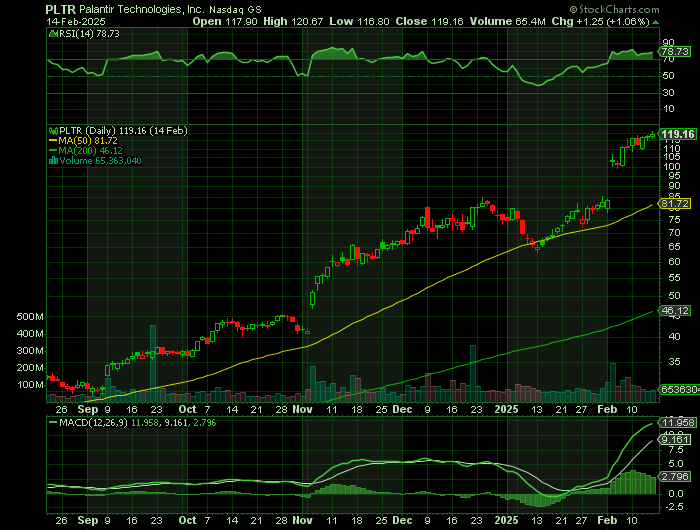Click the PLTR ticker symbol in the header
The image size is (700, 530).
point(61,9)
